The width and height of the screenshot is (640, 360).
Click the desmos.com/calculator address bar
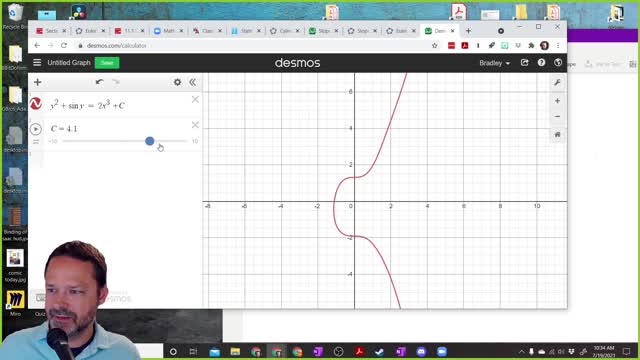[253, 46]
